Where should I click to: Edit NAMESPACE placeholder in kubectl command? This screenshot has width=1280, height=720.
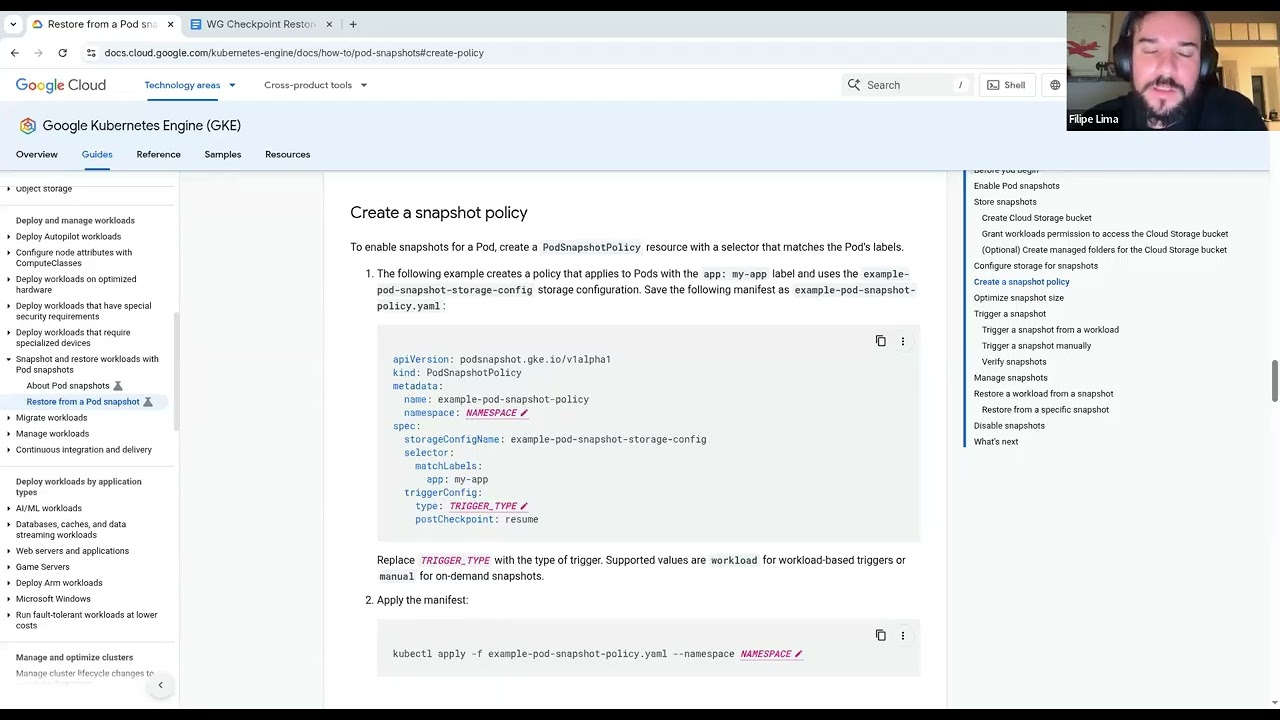point(772,654)
